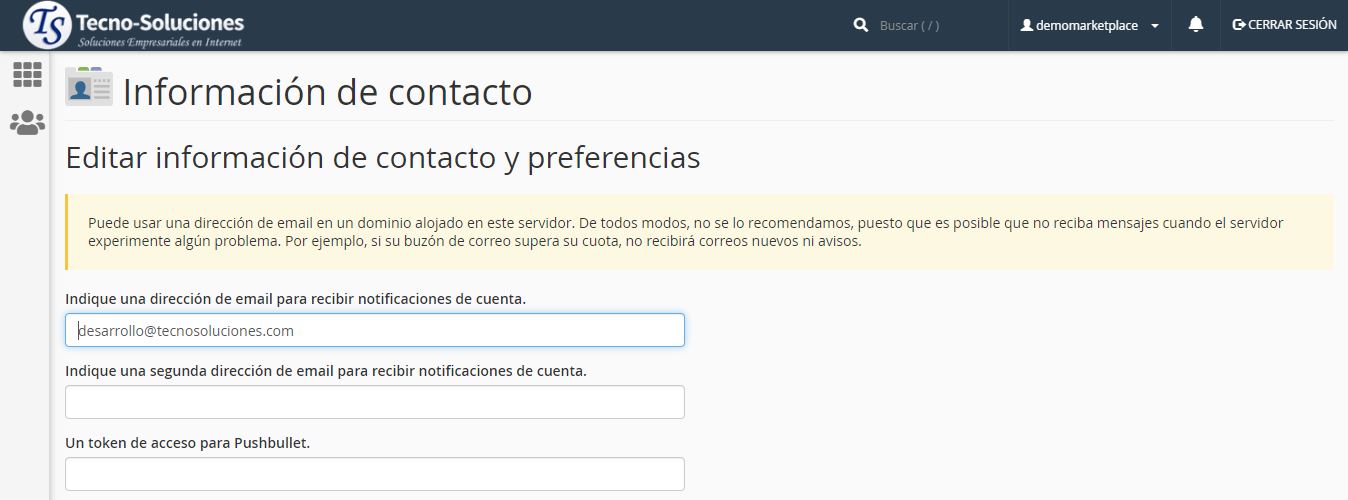Click the logout arrow icon
This screenshot has width=1348, height=500.
click(x=1239, y=25)
